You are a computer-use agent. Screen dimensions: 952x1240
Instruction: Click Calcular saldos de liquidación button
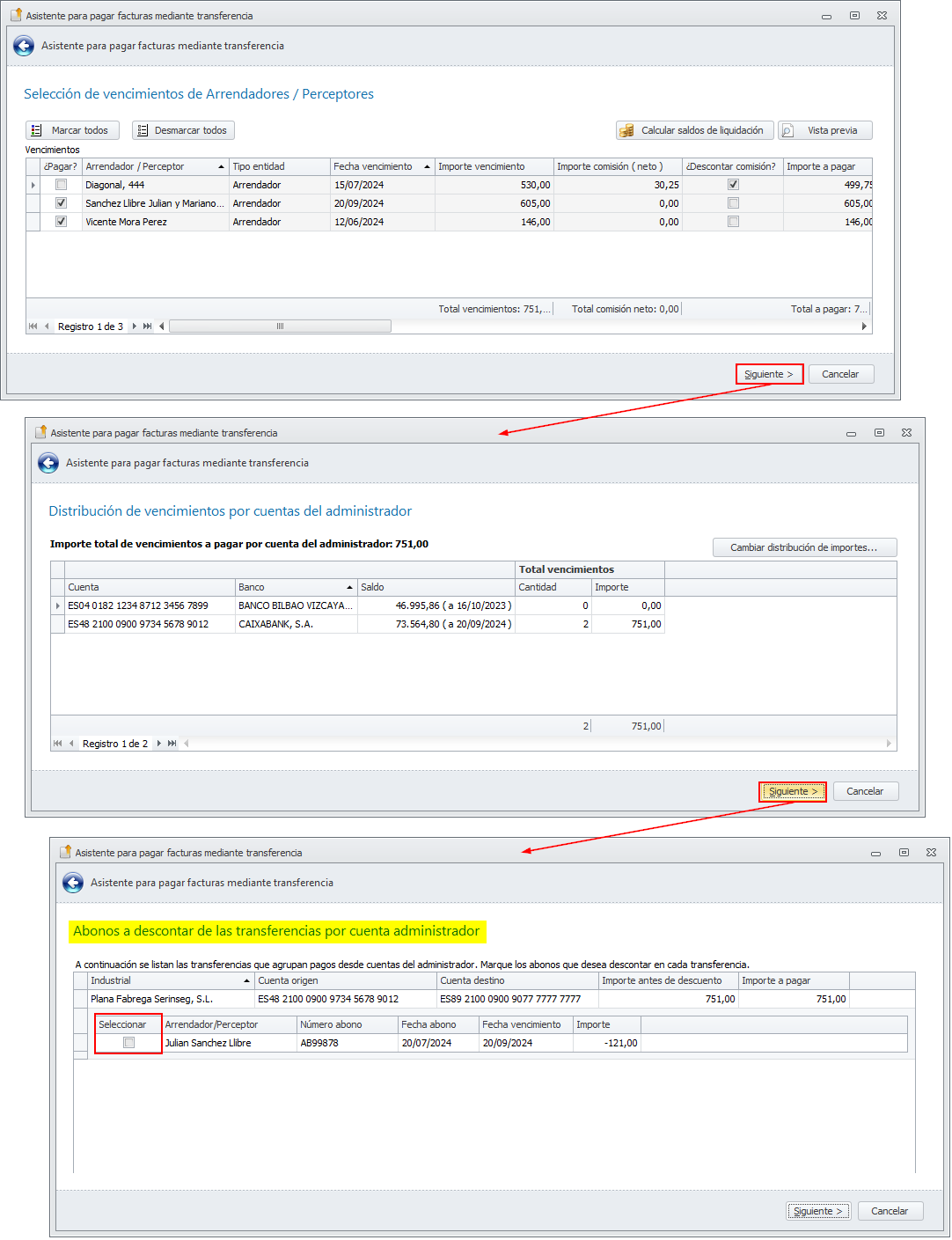tap(695, 130)
